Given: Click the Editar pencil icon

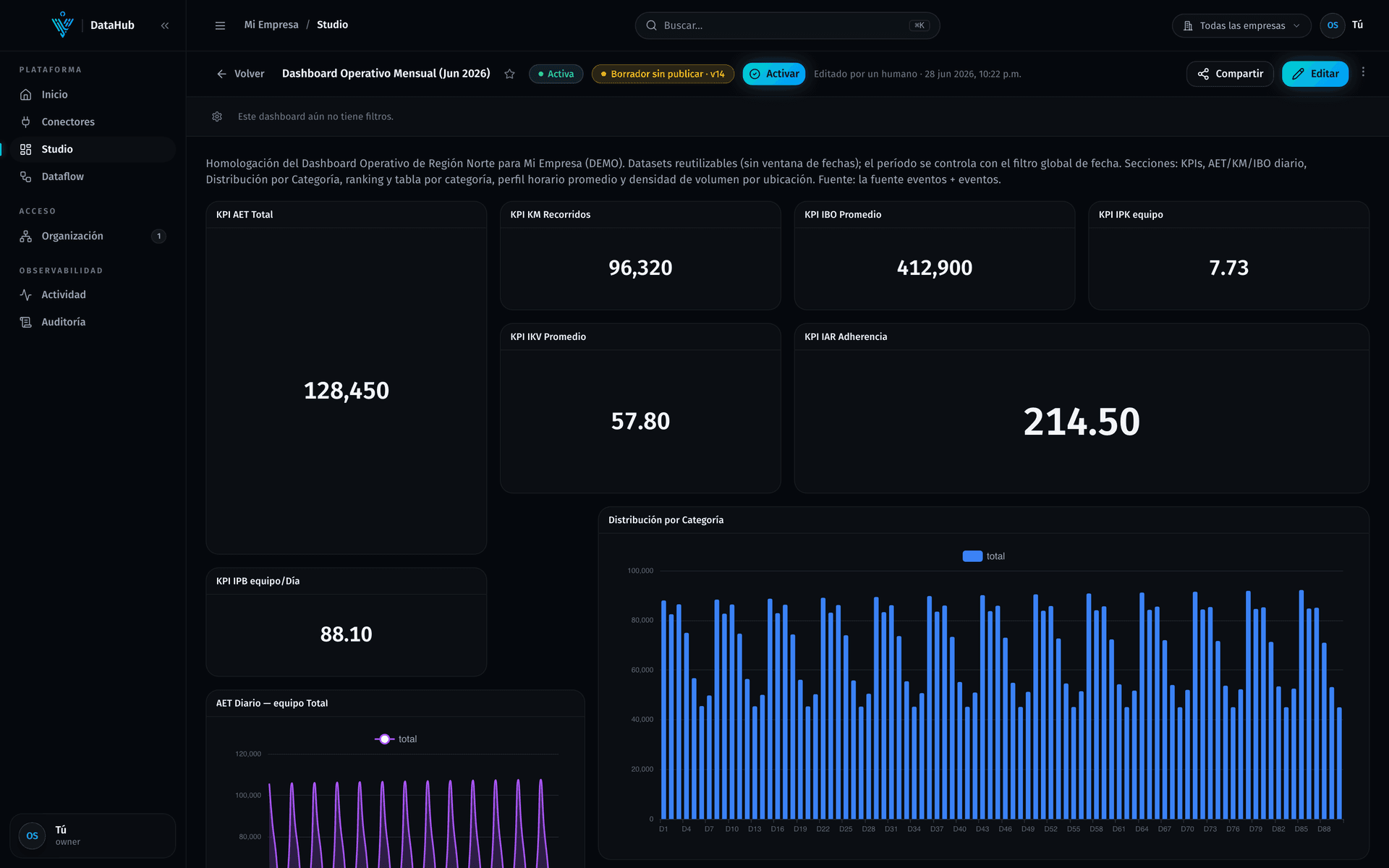Looking at the screenshot, I should click(1299, 74).
